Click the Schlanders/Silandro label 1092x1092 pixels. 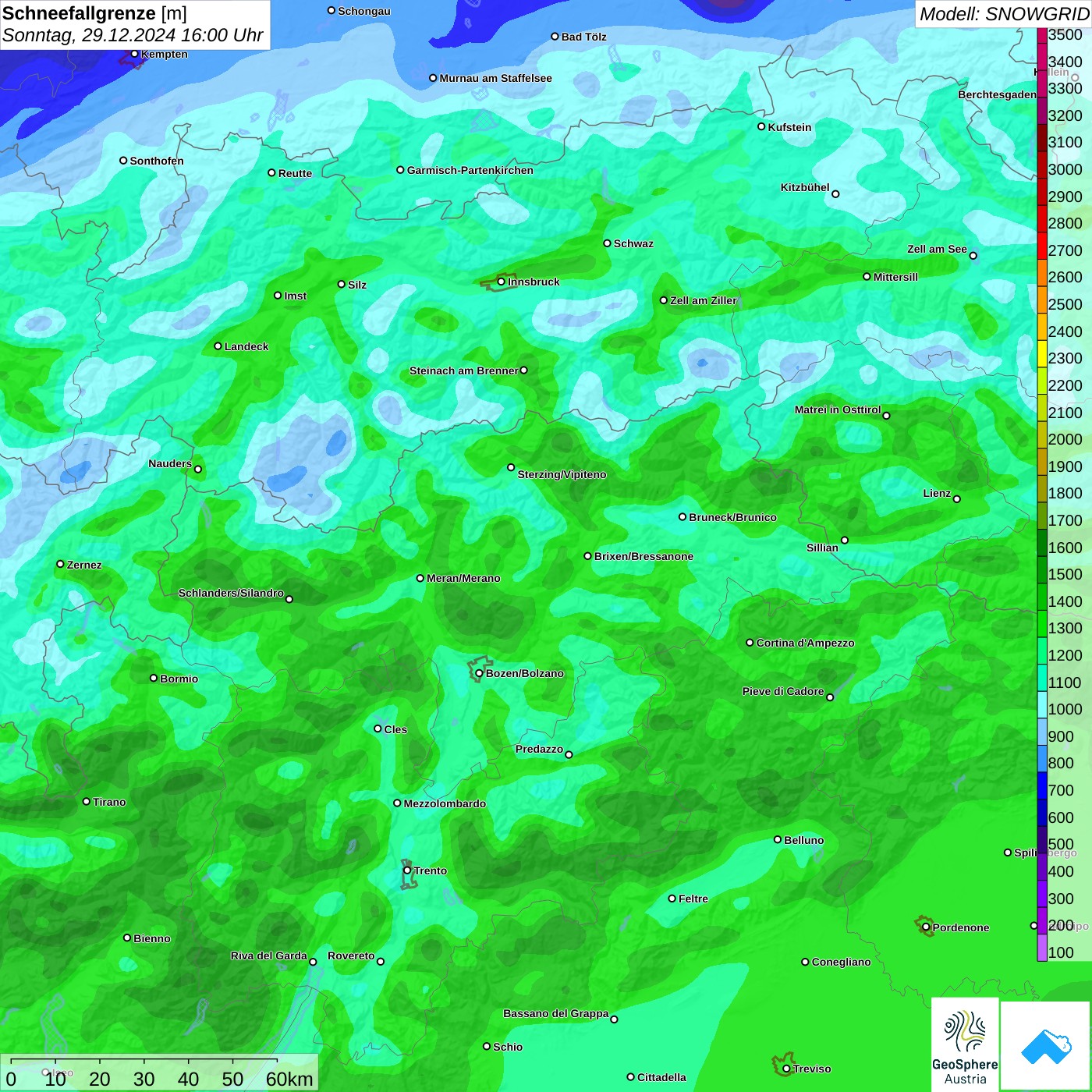231,593
